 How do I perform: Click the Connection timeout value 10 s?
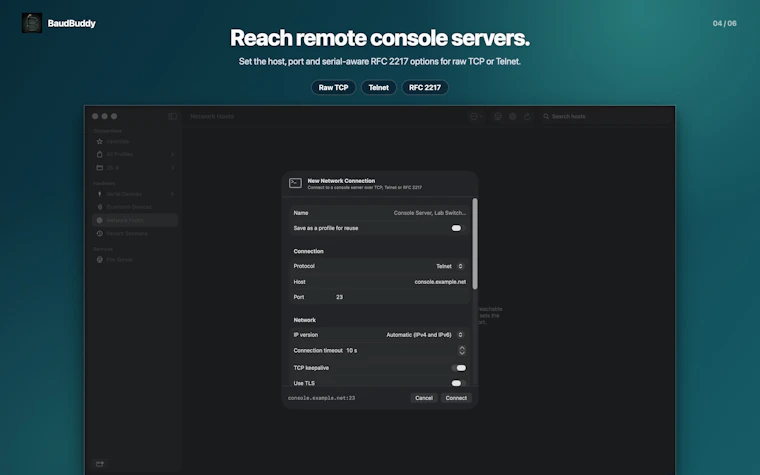351,350
